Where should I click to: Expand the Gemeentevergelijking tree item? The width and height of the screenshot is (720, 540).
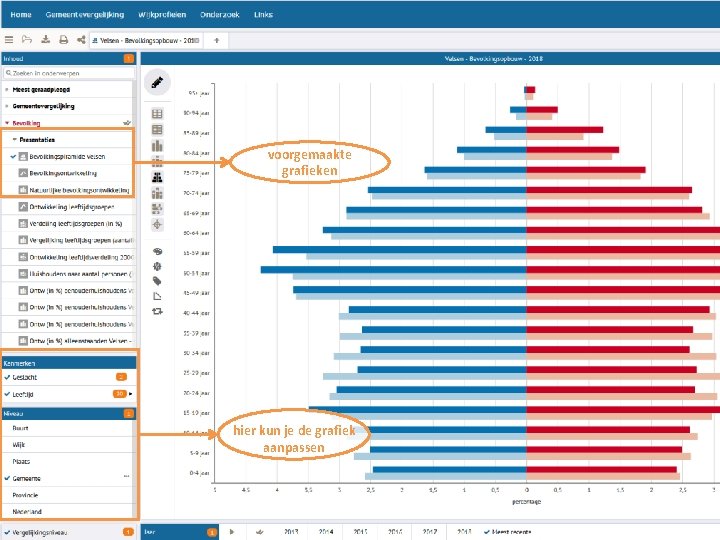[x=6, y=106]
